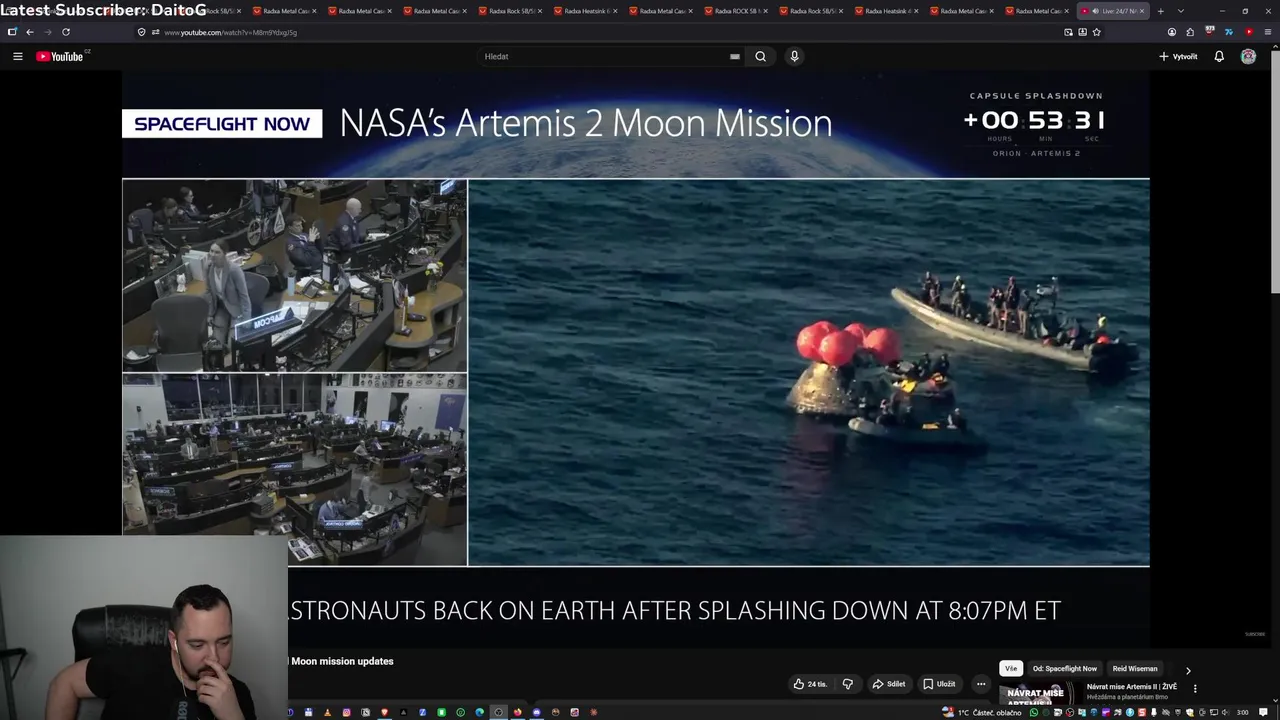Switch to the active Live: 24/7 YouTube tab
This screenshot has height=720, width=1280.
coord(1113,11)
